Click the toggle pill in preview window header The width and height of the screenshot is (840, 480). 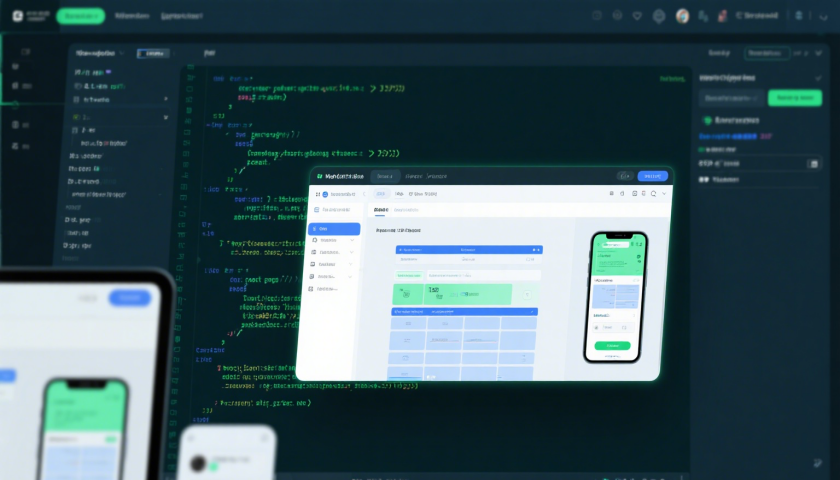pyautogui.click(x=626, y=176)
